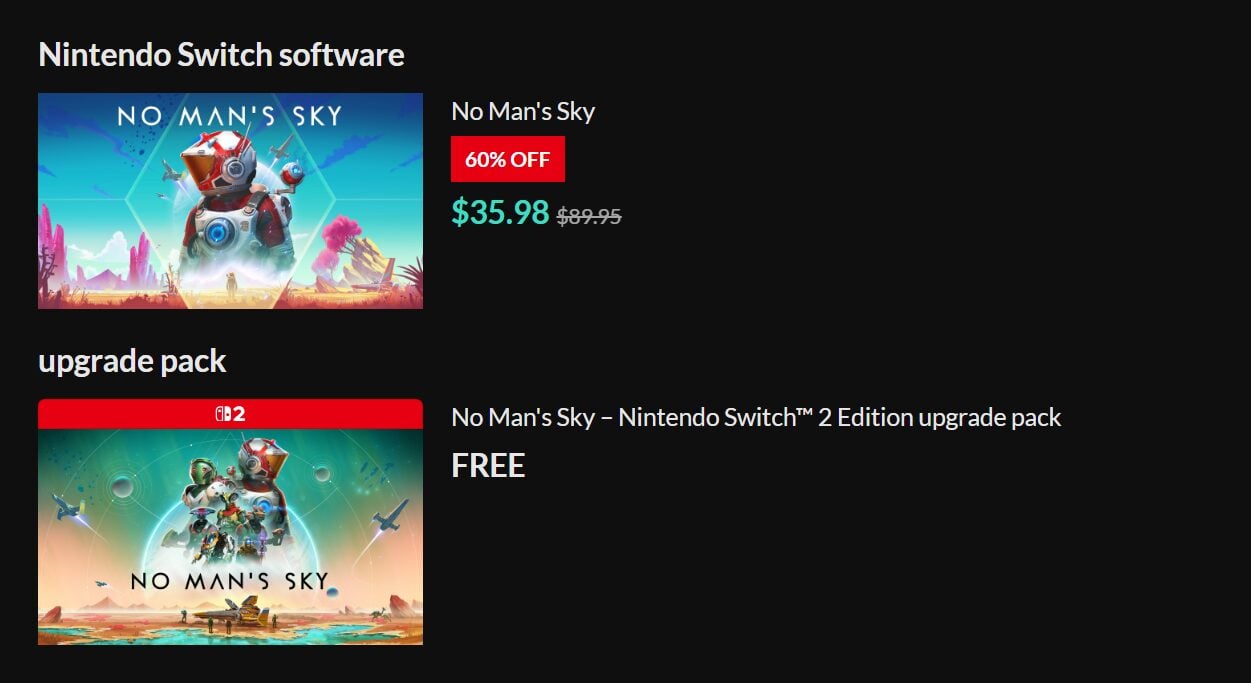Click the Switch 2 logo on the red banner
The height and width of the screenshot is (683, 1251).
pyautogui.click(x=230, y=414)
